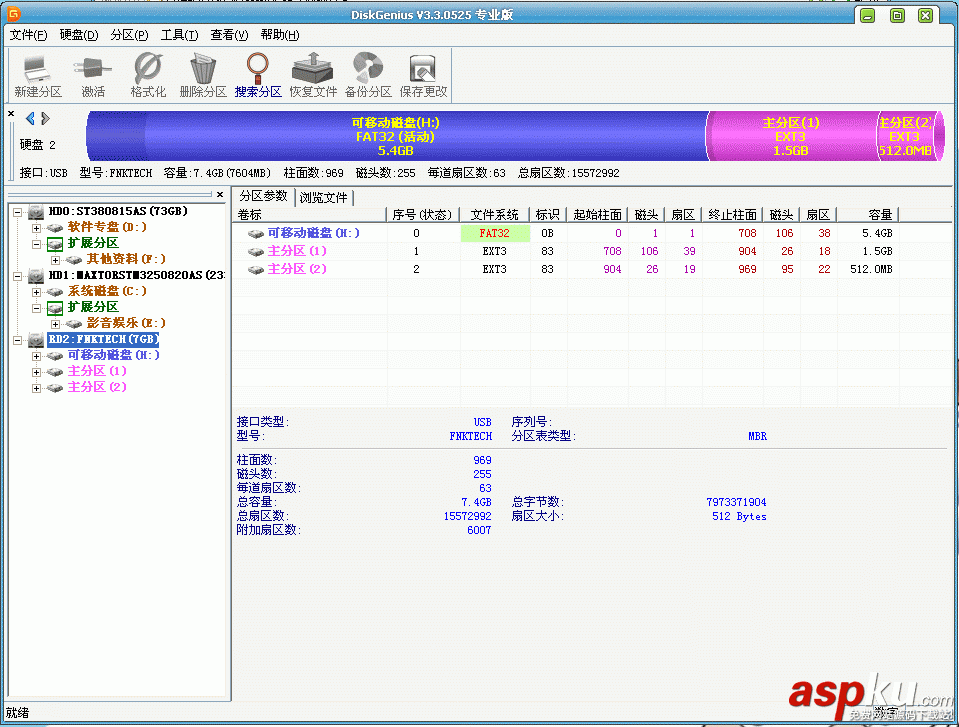
Task: Click the 备份分区 toolbar icon
Action: (x=368, y=75)
